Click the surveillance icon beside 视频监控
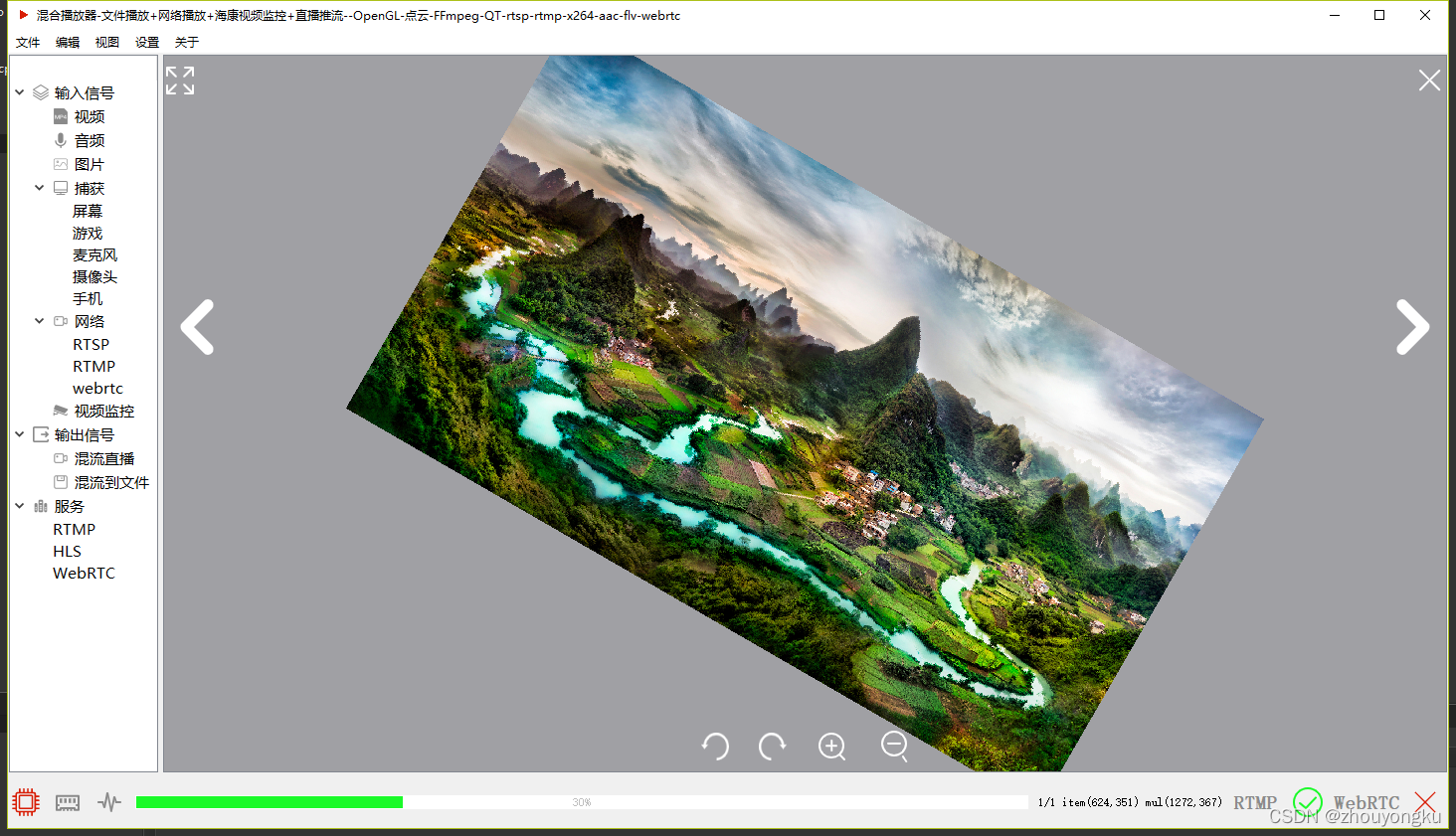Viewport: 1456px width, 836px height. coord(61,411)
